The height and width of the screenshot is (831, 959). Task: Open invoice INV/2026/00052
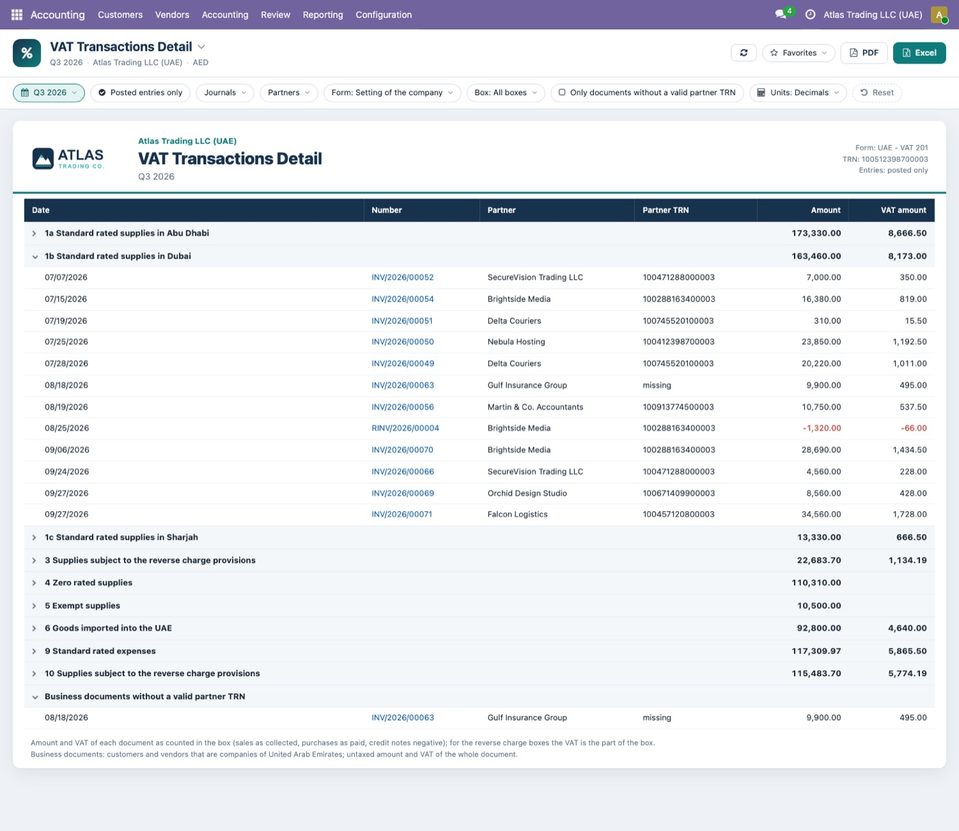pyautogui.click(x=402, y=277)
